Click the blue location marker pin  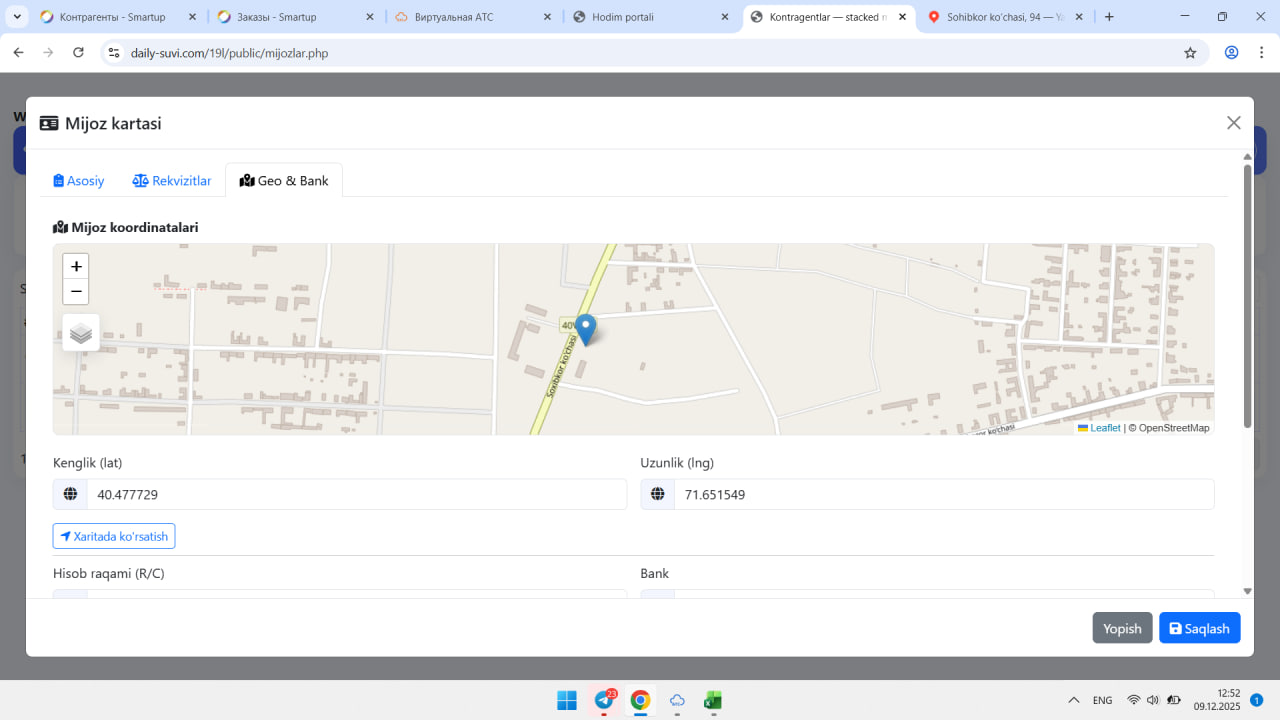pyautogui.click(x=586, y=328)
